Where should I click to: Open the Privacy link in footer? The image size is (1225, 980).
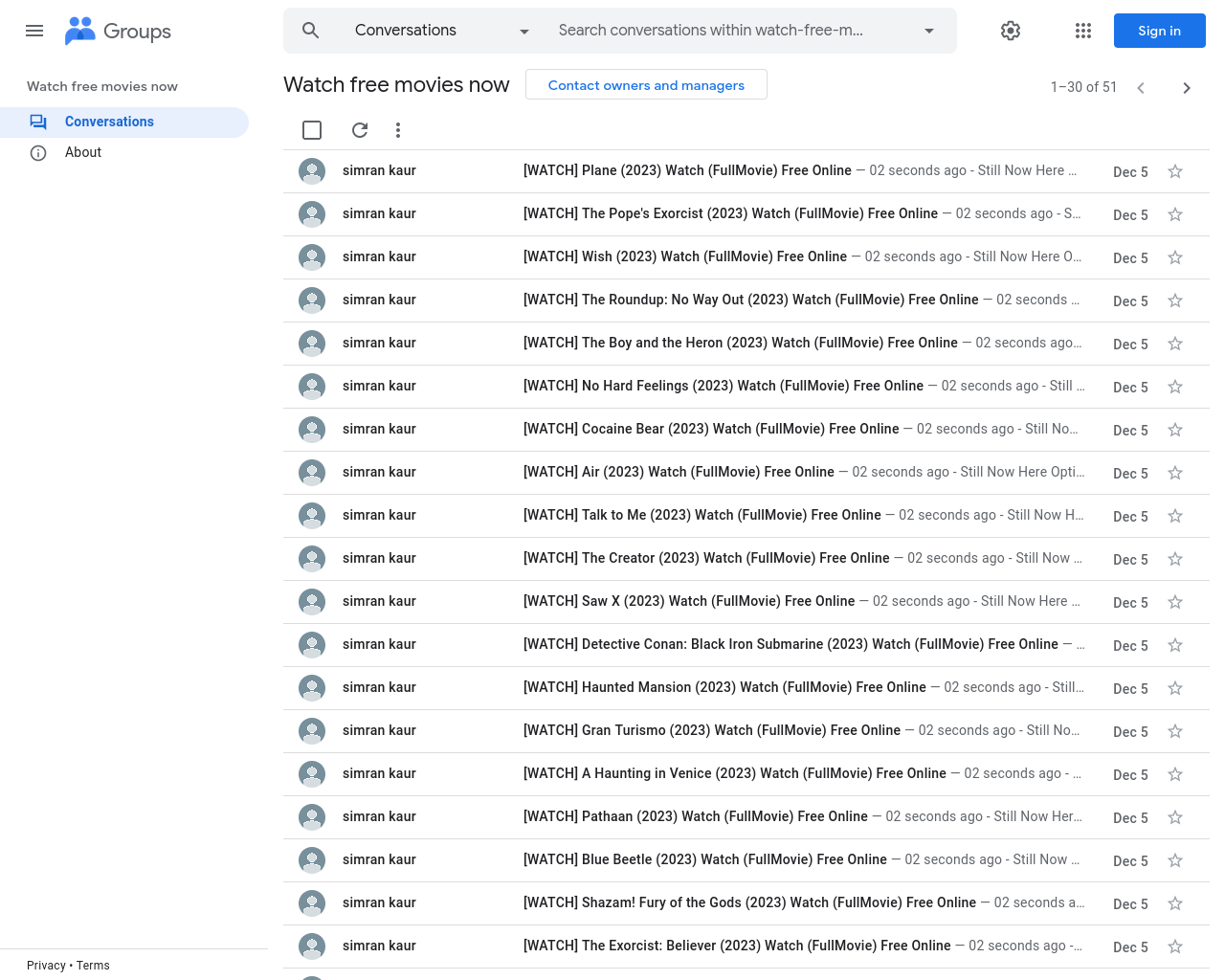[x=46, y=966]
